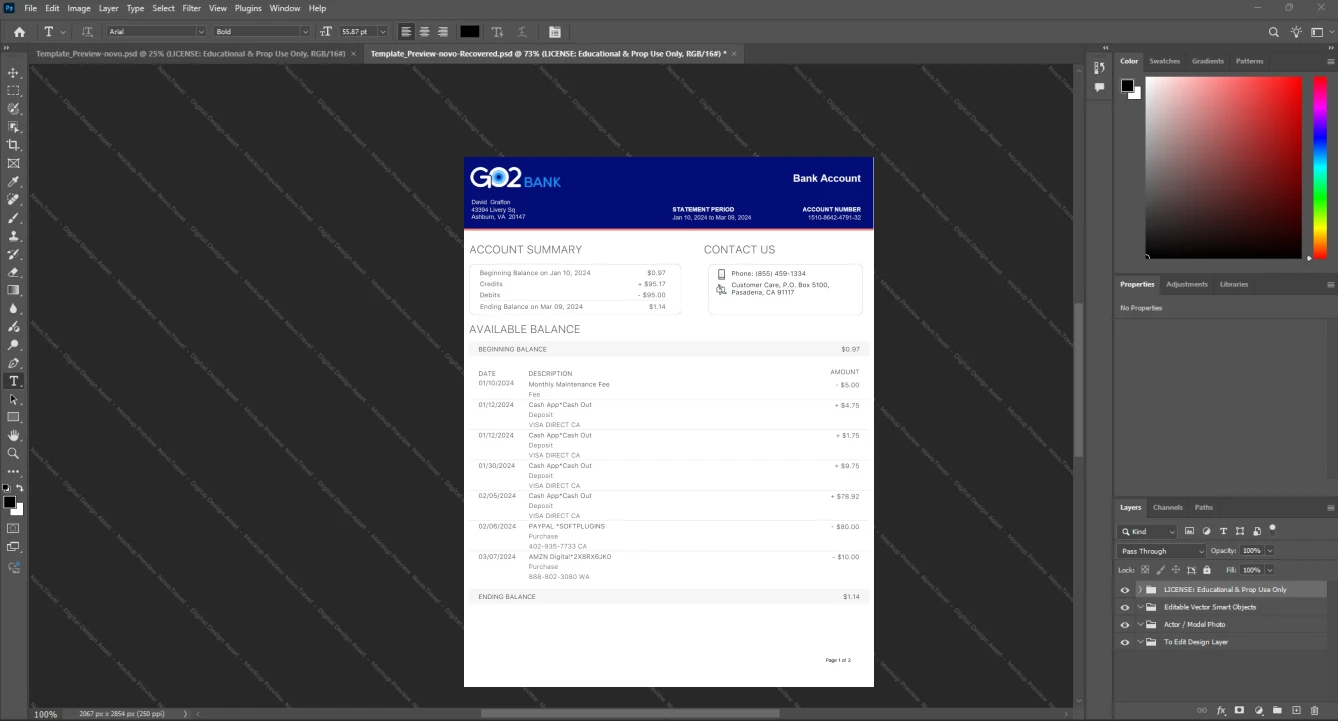Click the Create new layer icon
1338x721 pixels.
click(x=1296, y=710)
